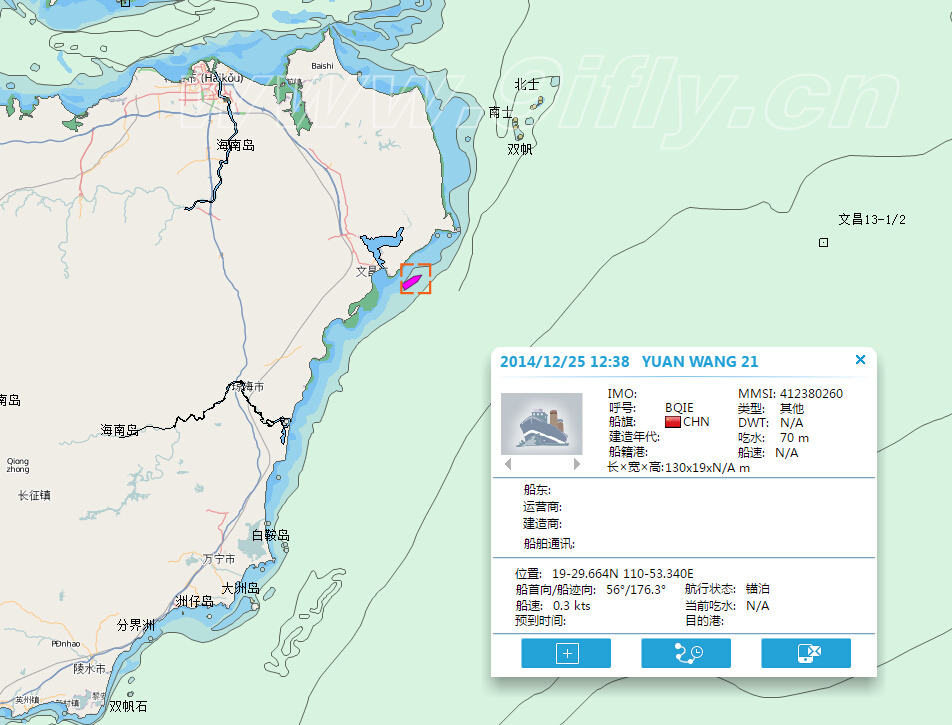The width and height of the screenshot is (952, 725).
Task: Click the 文昌 city label on map
Action: pyautogui.click(x=367, y=270)
